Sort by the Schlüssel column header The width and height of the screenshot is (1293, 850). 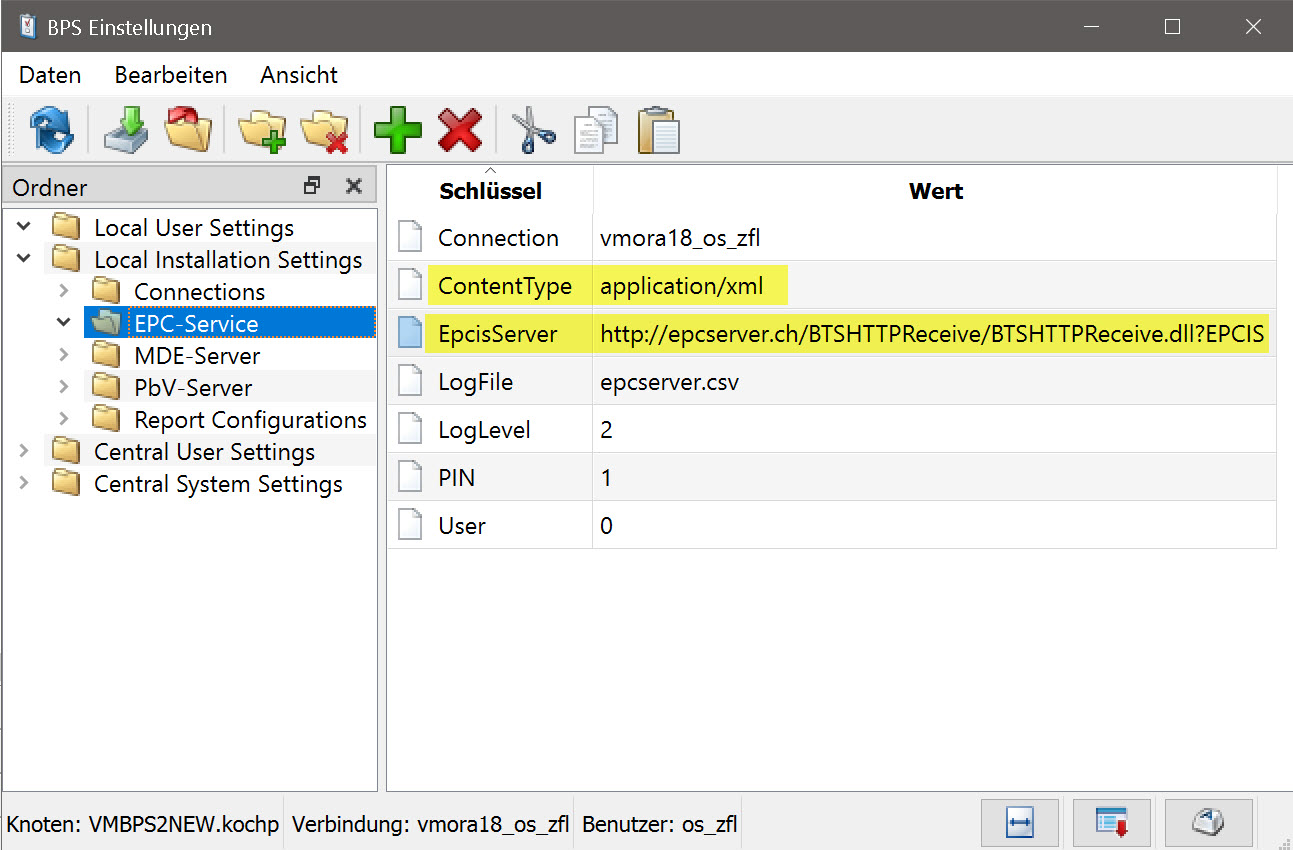point(490,190)
